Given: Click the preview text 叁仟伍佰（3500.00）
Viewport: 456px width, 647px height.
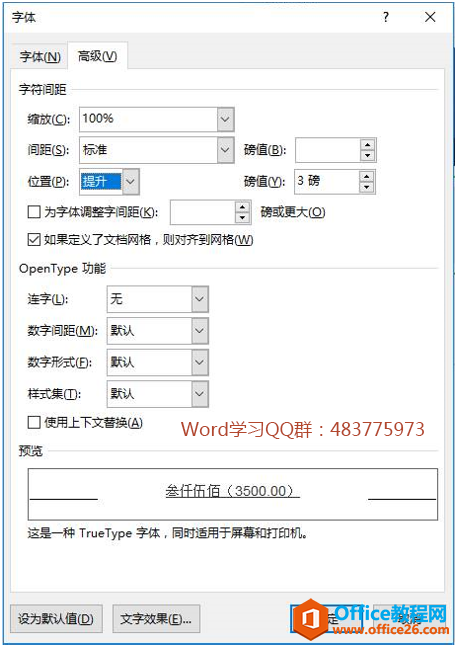Looking at the screenshot, I should (232, 491).
